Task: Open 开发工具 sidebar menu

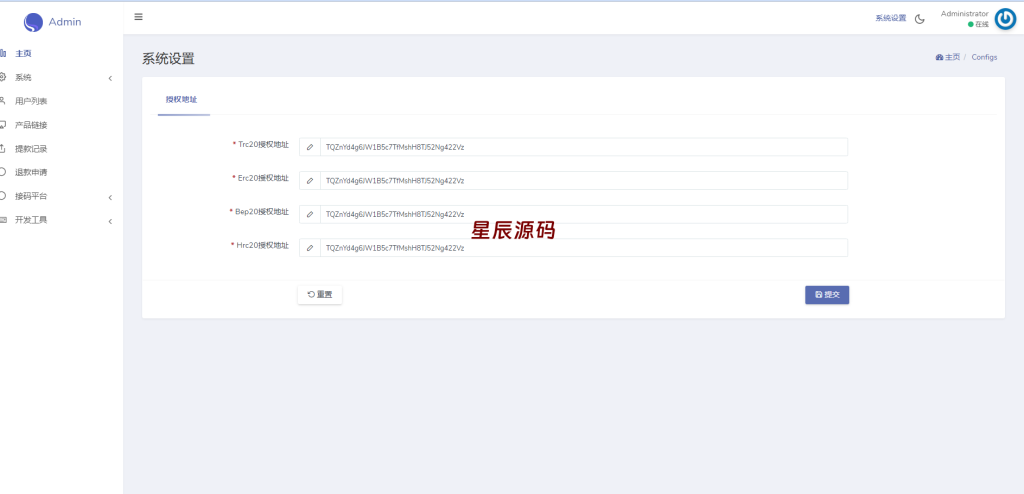Action: (x=31, y=220)
